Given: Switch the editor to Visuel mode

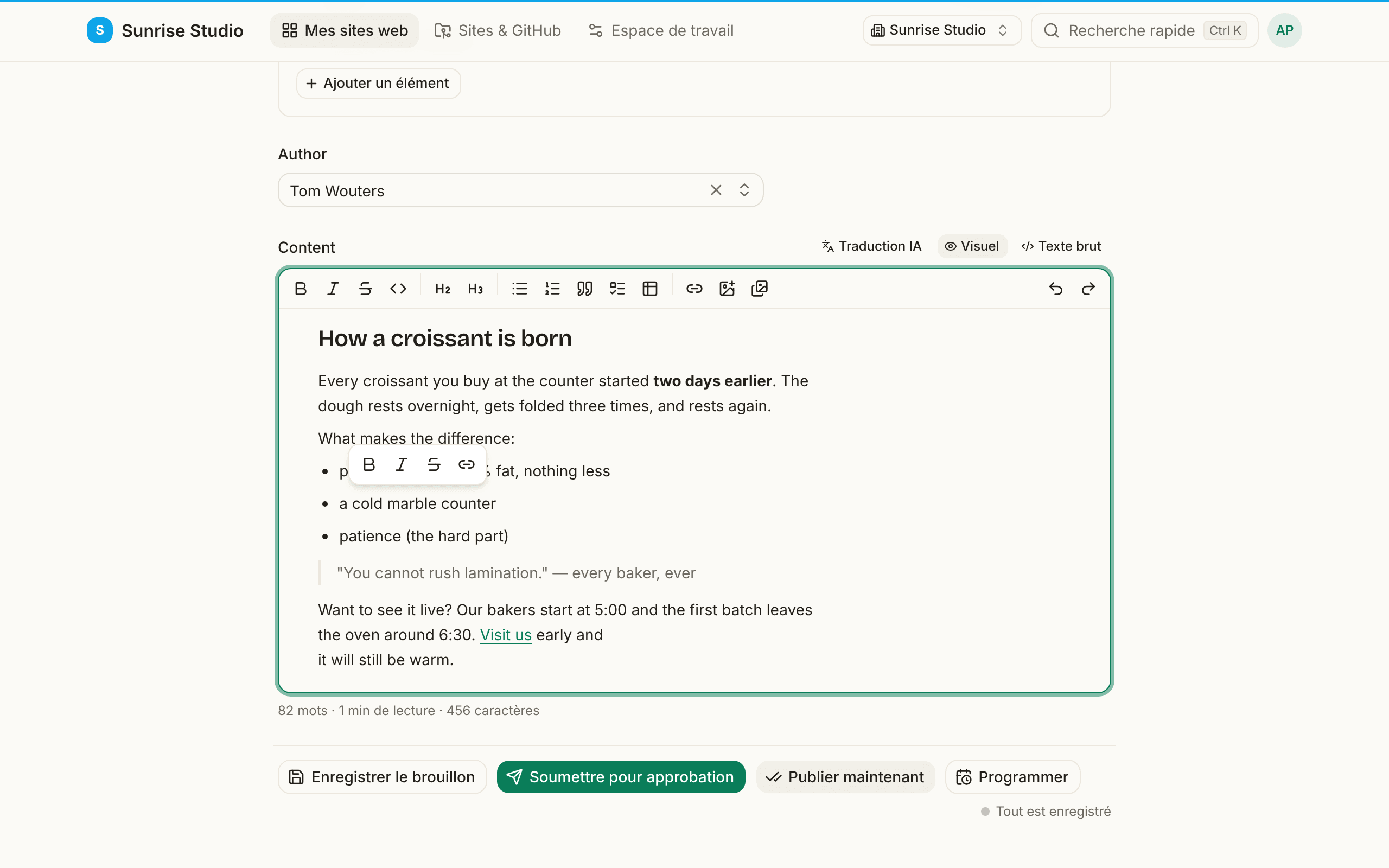Looking at the screenshot, I should coord(972,246).
